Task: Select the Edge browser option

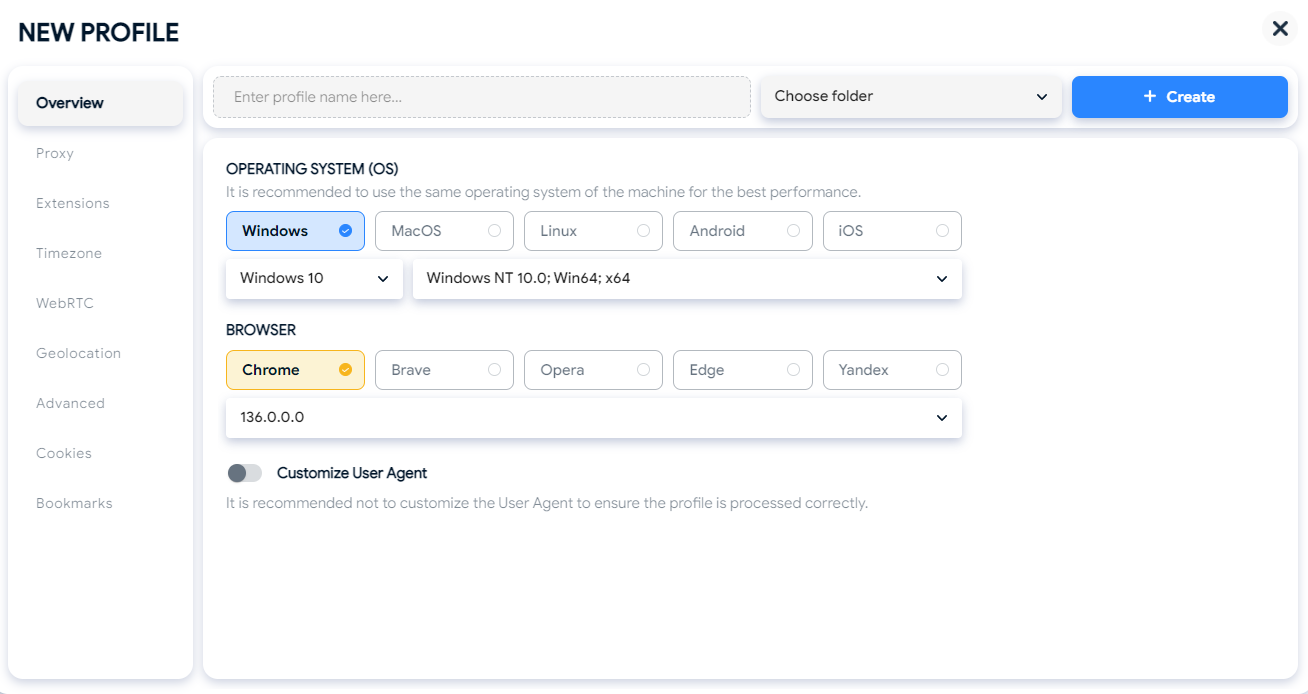Action: (x=743, y=370)
